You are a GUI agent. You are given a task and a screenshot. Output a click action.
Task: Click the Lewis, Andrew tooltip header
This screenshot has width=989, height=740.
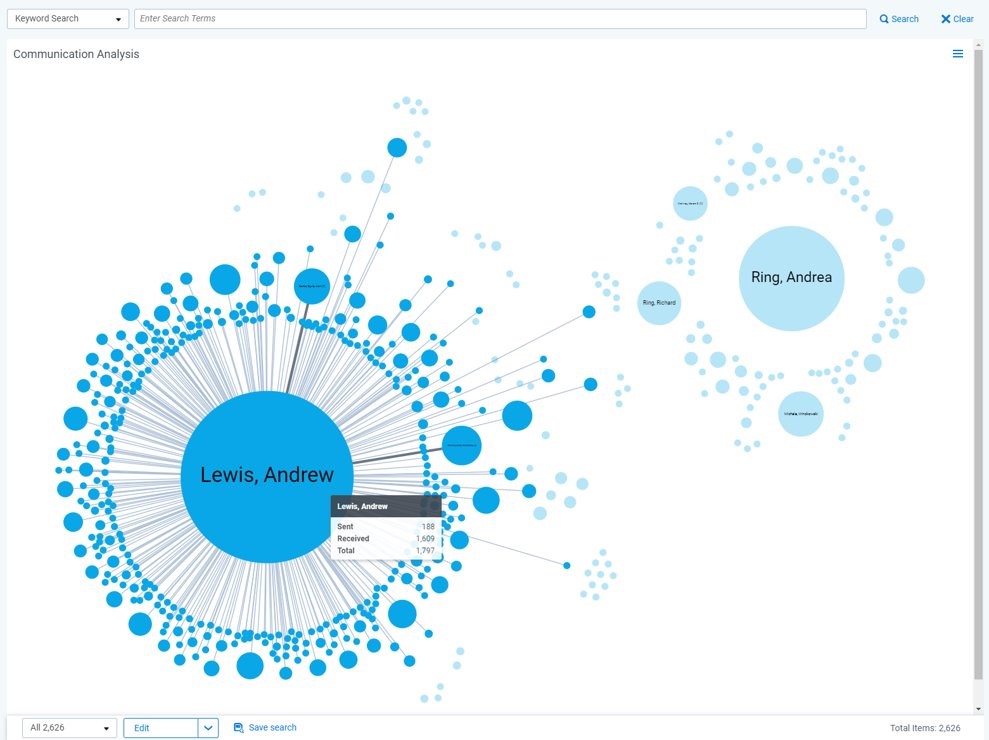coord(386,507)
